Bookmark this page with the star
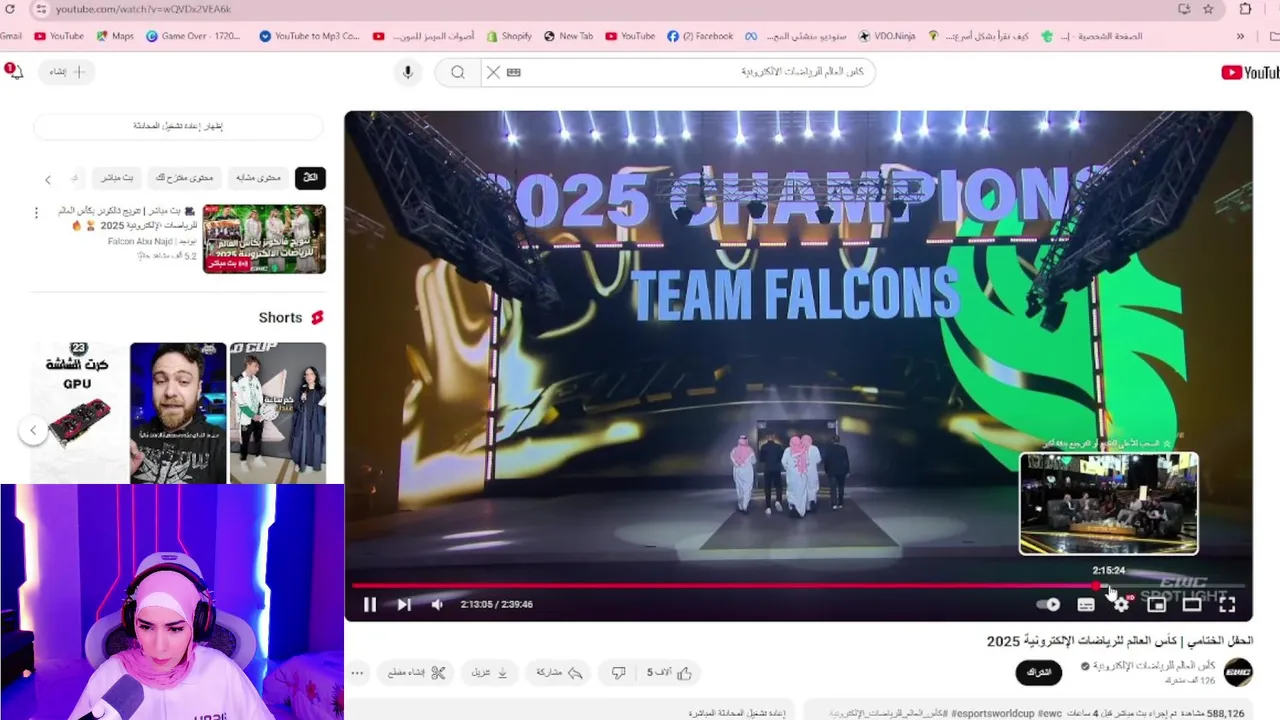The image size is (1280, 720). coord(1208,9)
